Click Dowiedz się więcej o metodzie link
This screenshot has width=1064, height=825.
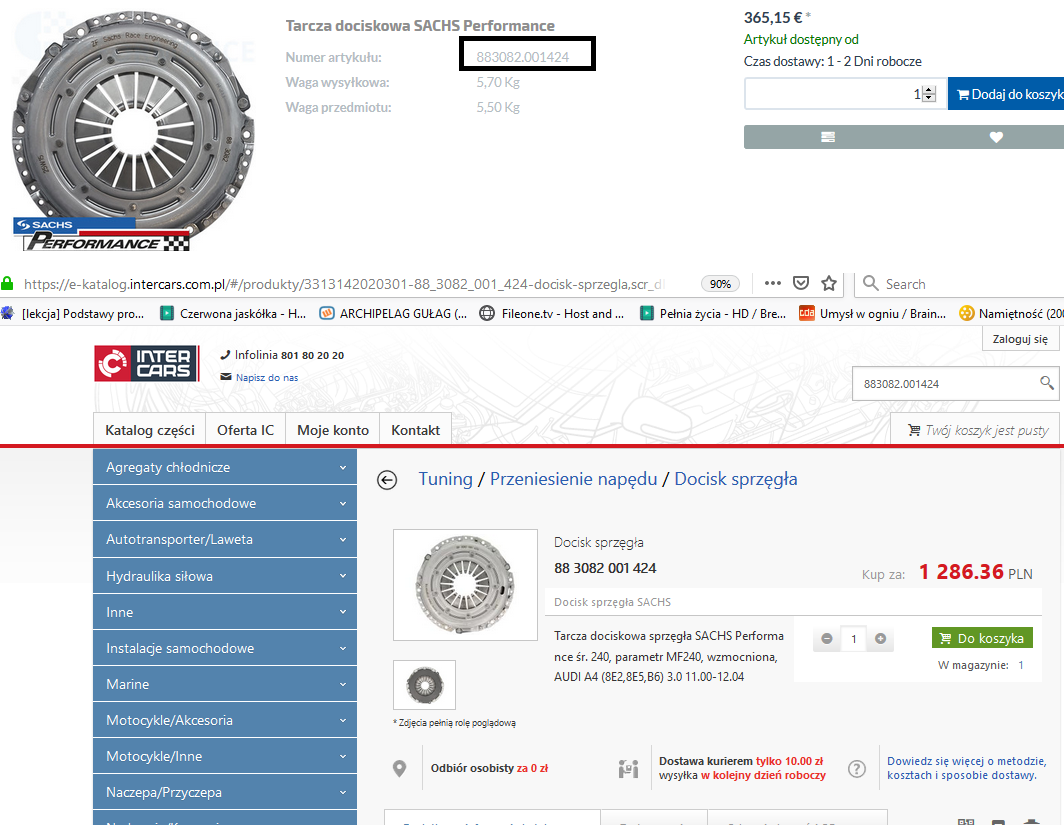[966, 768]
